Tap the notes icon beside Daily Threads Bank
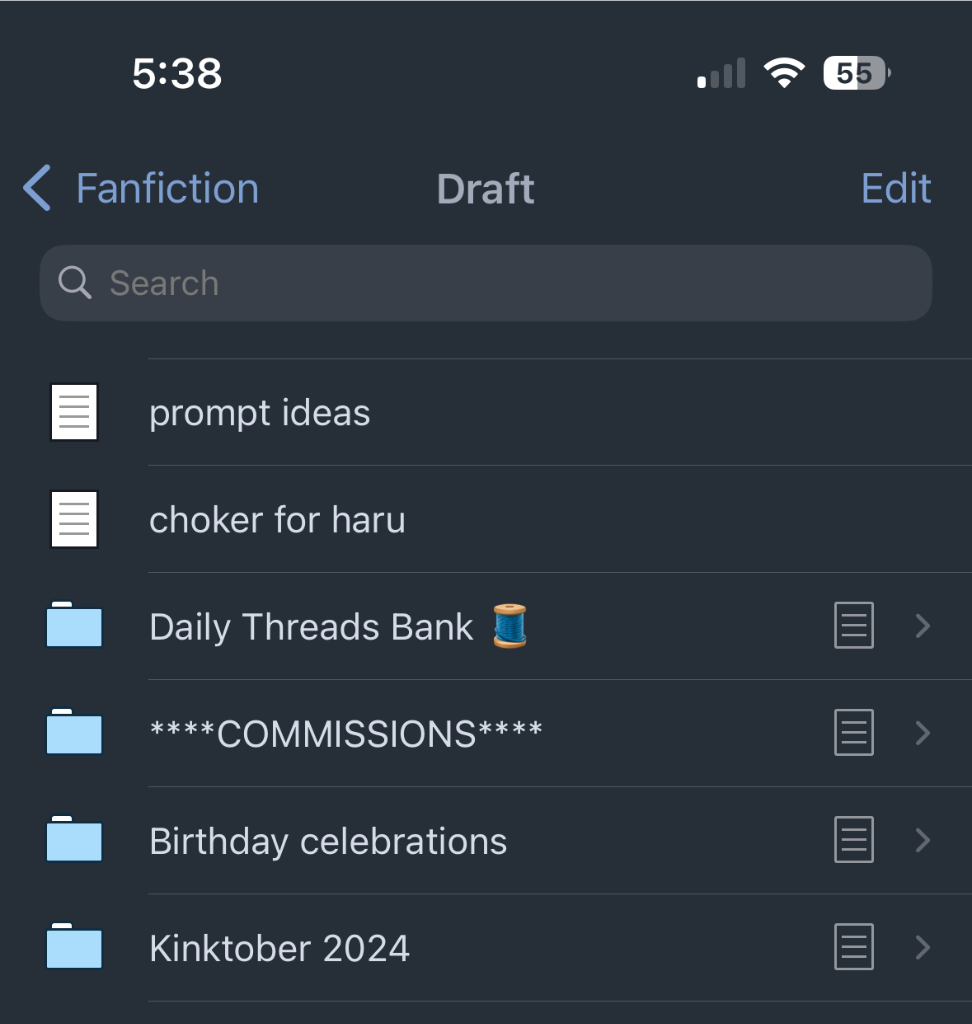 [854, 626]
